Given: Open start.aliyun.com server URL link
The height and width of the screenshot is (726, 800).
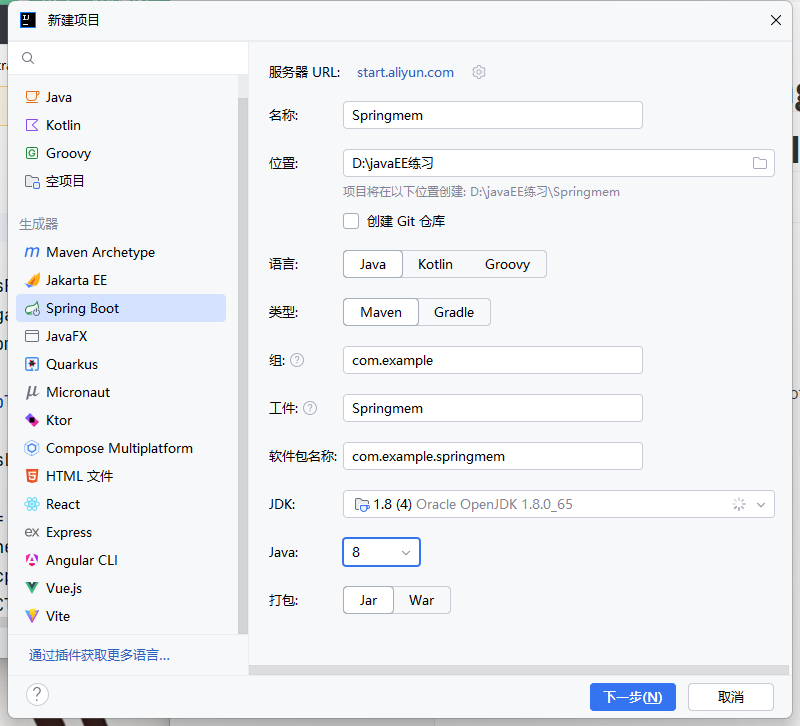Looking at the screenshot, I should click(405, 72).
